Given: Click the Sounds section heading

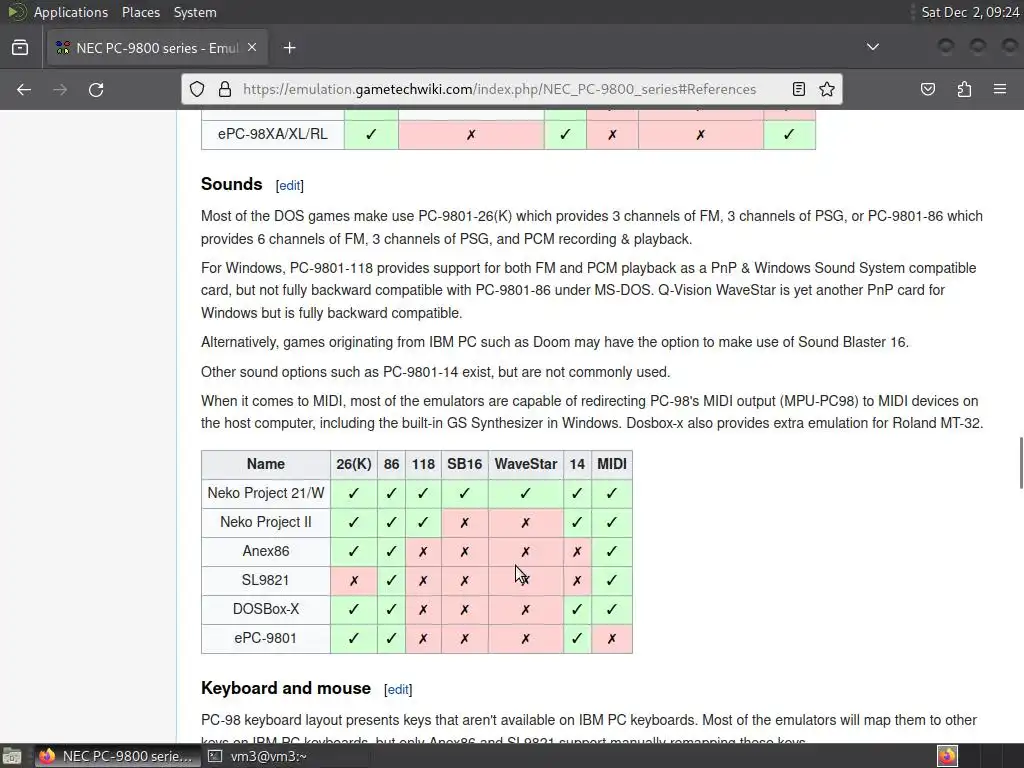Looking at the screenshot, I should click(x=232, y=184).
